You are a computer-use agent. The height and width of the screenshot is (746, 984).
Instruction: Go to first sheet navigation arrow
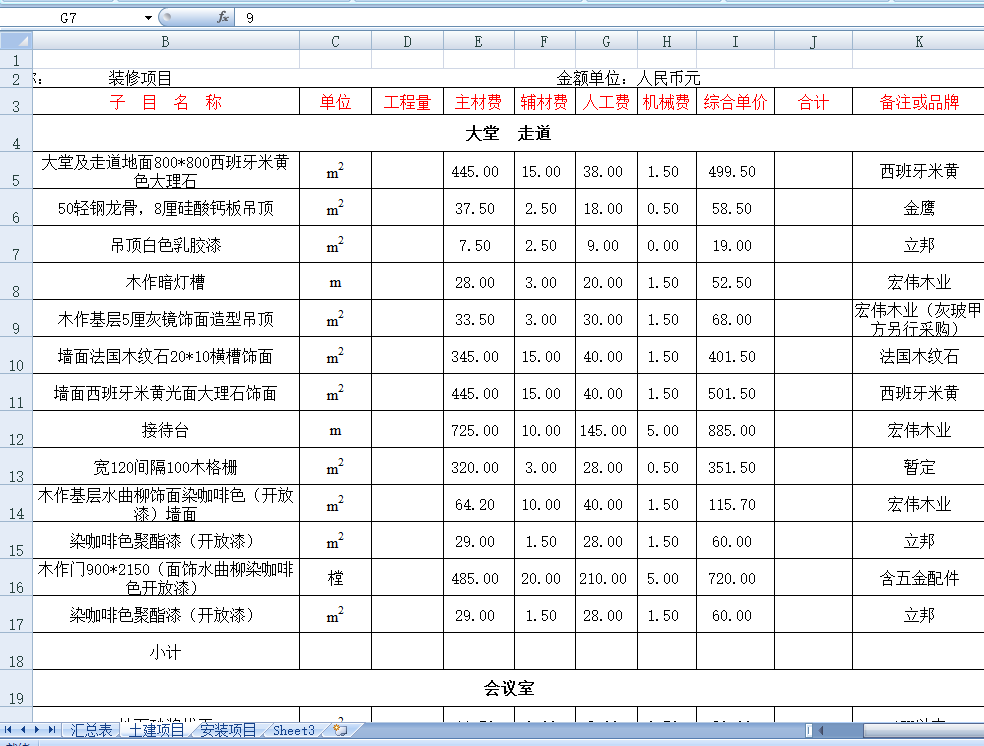coord(8,730)
